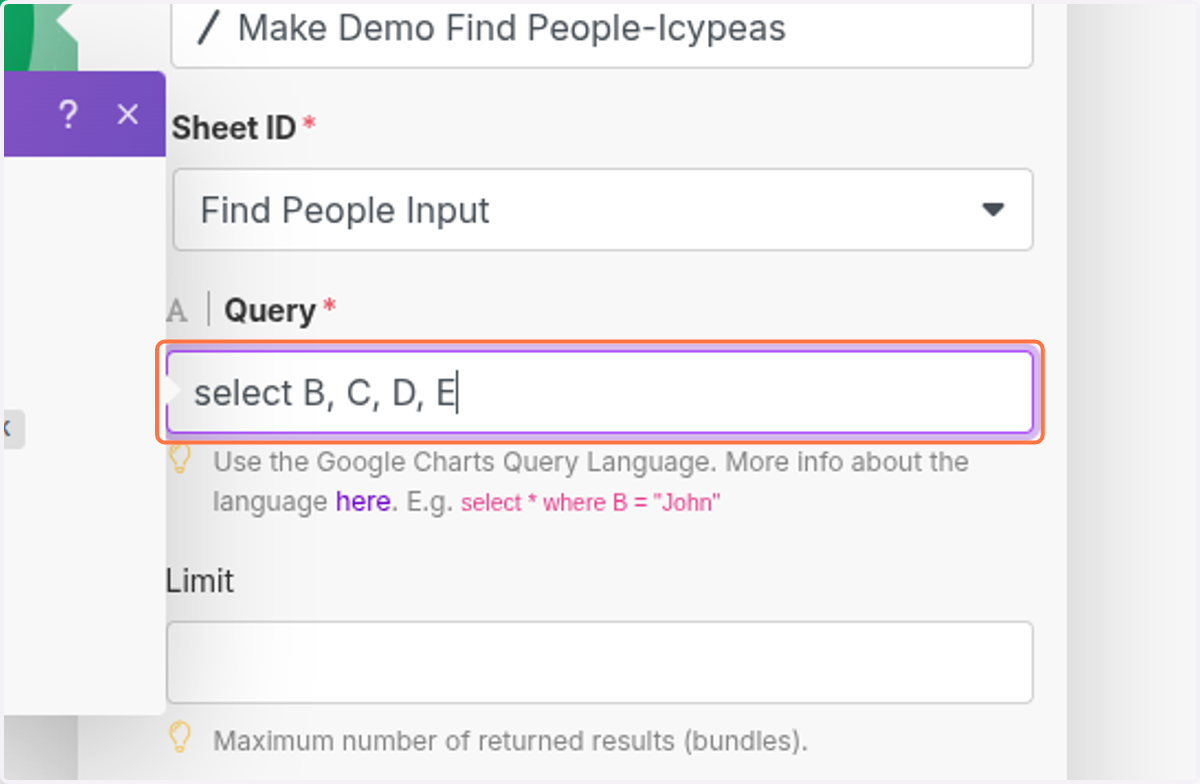The image size is (1200, 784).
Task: Click the Maximum number of returned results hint
Action: 510,741
